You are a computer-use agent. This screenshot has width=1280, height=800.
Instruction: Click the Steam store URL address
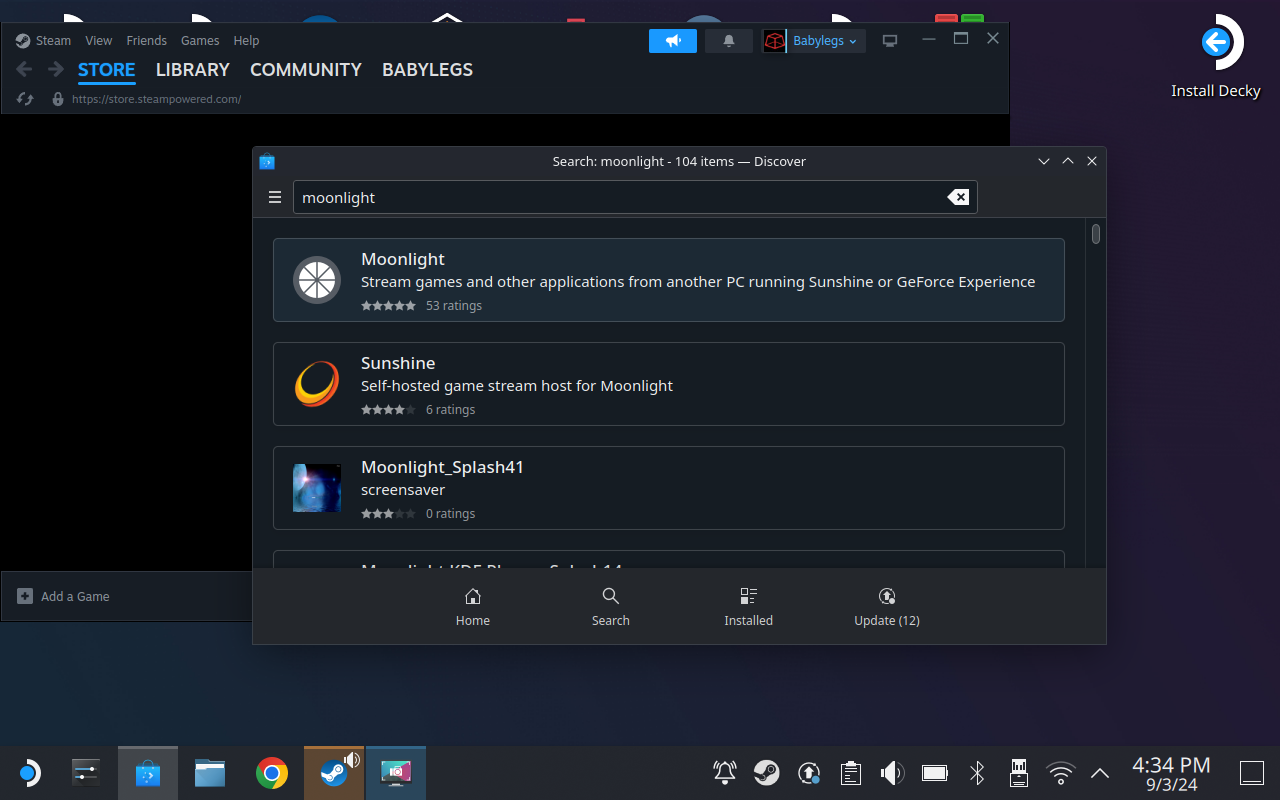tap(156, 99)
